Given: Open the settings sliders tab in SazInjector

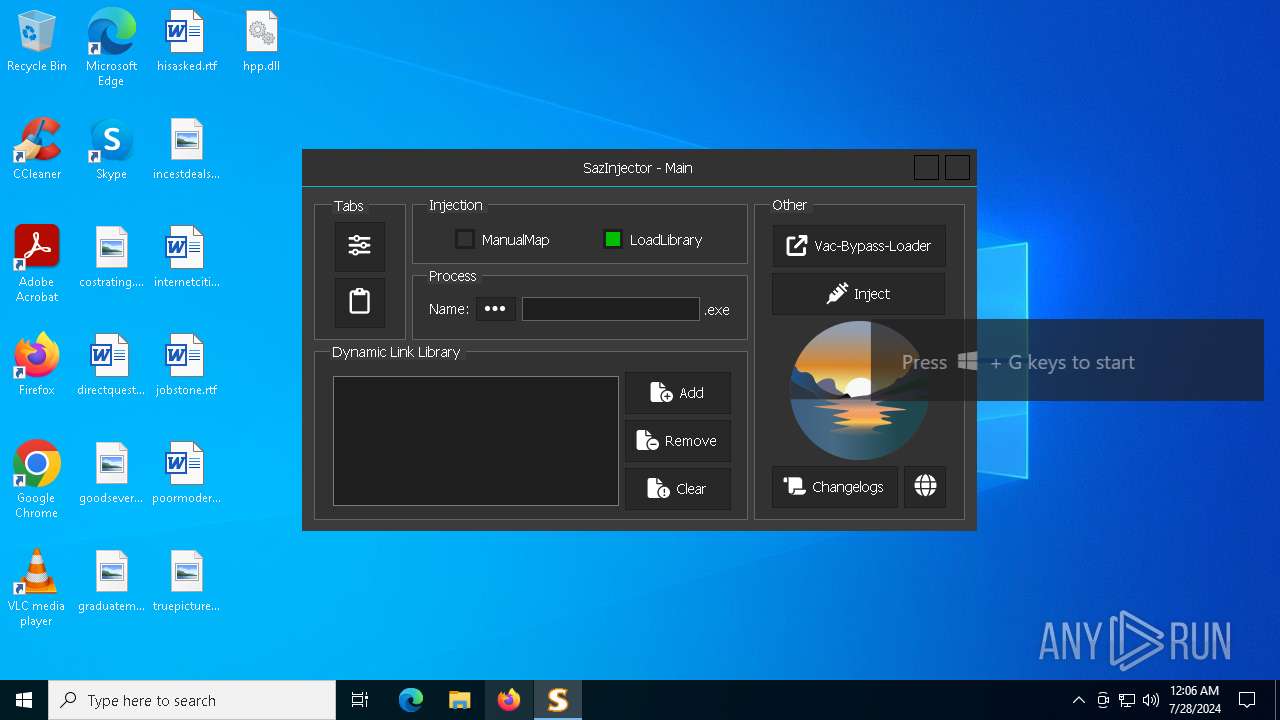Looking at the screenshot, I should tap(360, 246).
